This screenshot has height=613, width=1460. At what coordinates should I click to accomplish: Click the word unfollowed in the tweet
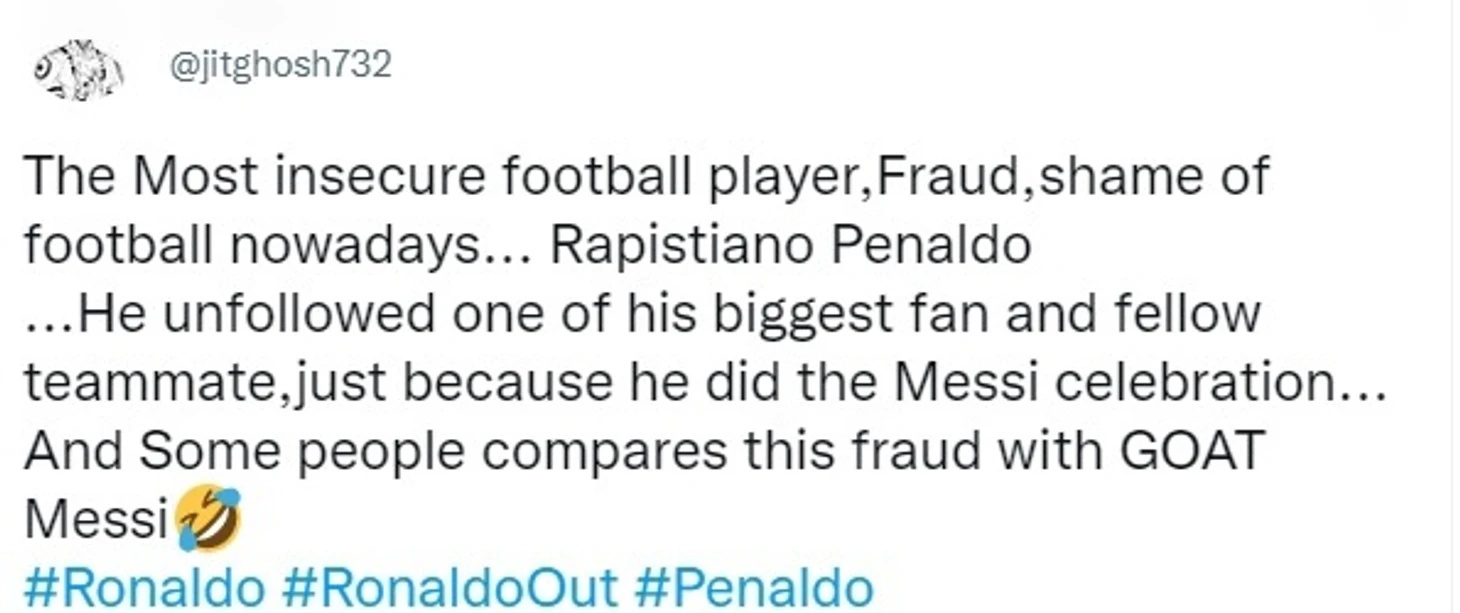click(300, 313)
